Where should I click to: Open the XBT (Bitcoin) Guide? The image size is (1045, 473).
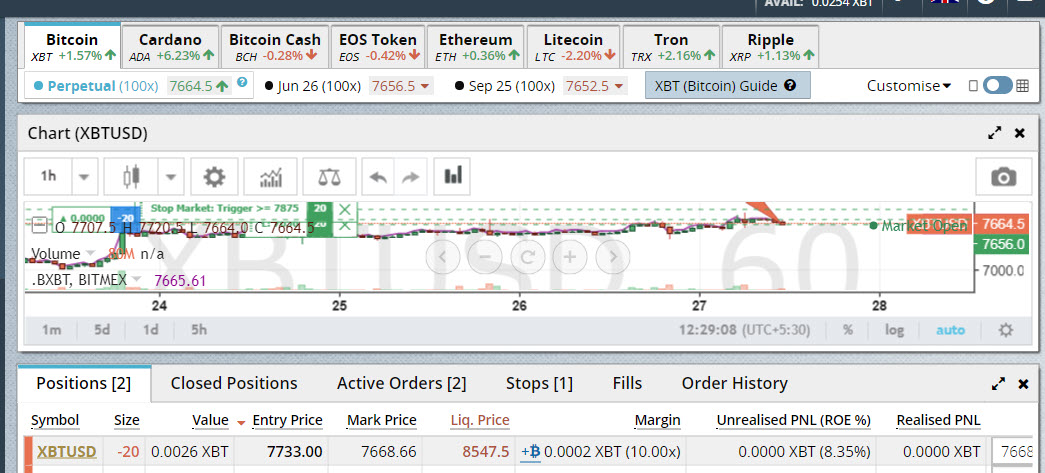(728, 86)
